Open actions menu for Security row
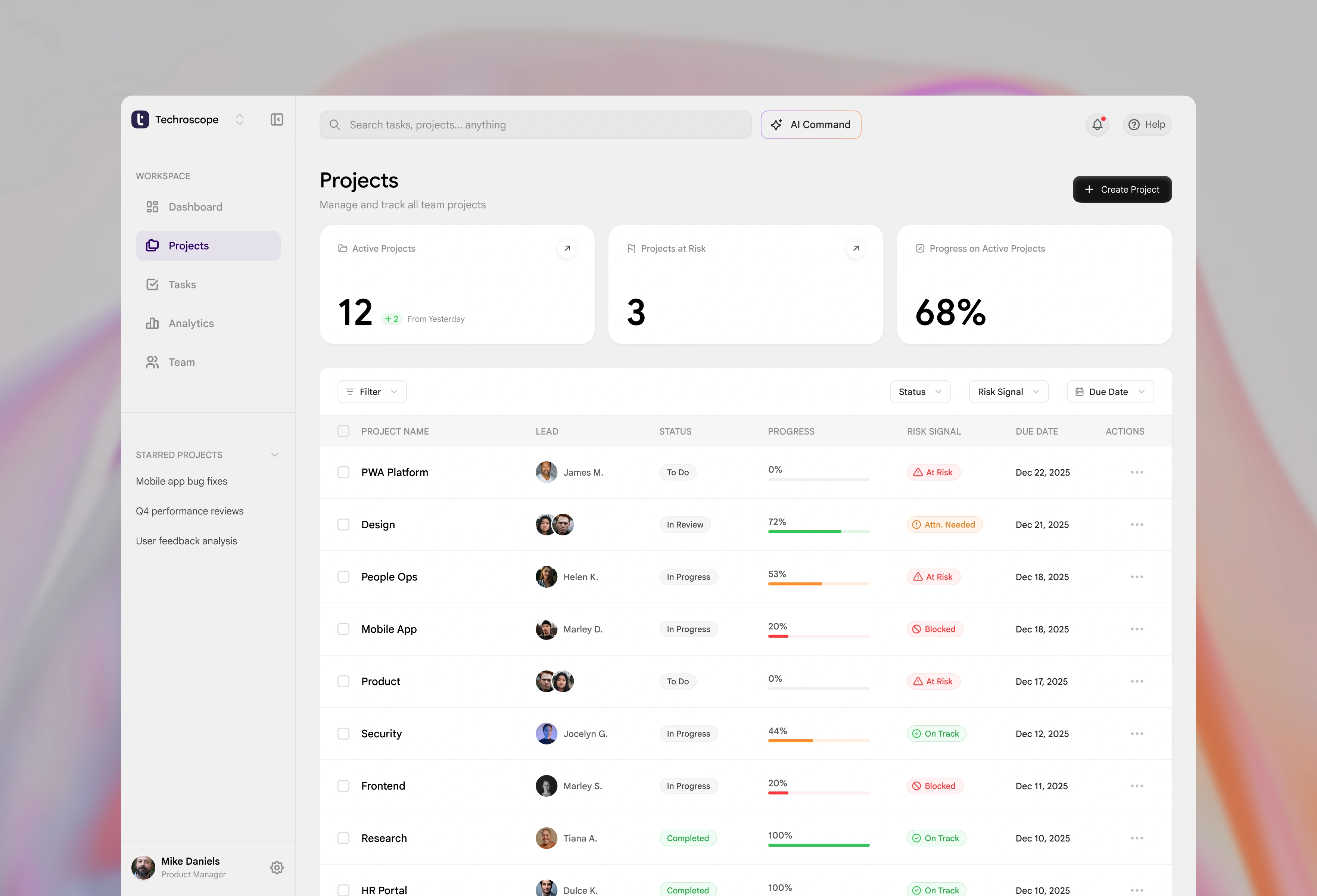 [1136, 733]
